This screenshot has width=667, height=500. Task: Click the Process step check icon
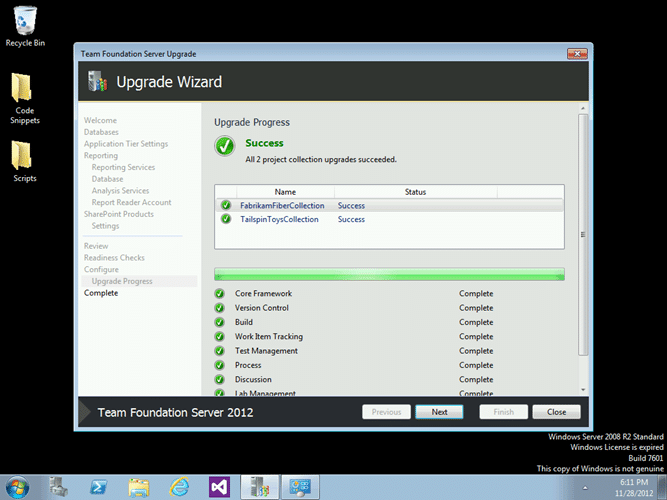[x=219, y=365]
